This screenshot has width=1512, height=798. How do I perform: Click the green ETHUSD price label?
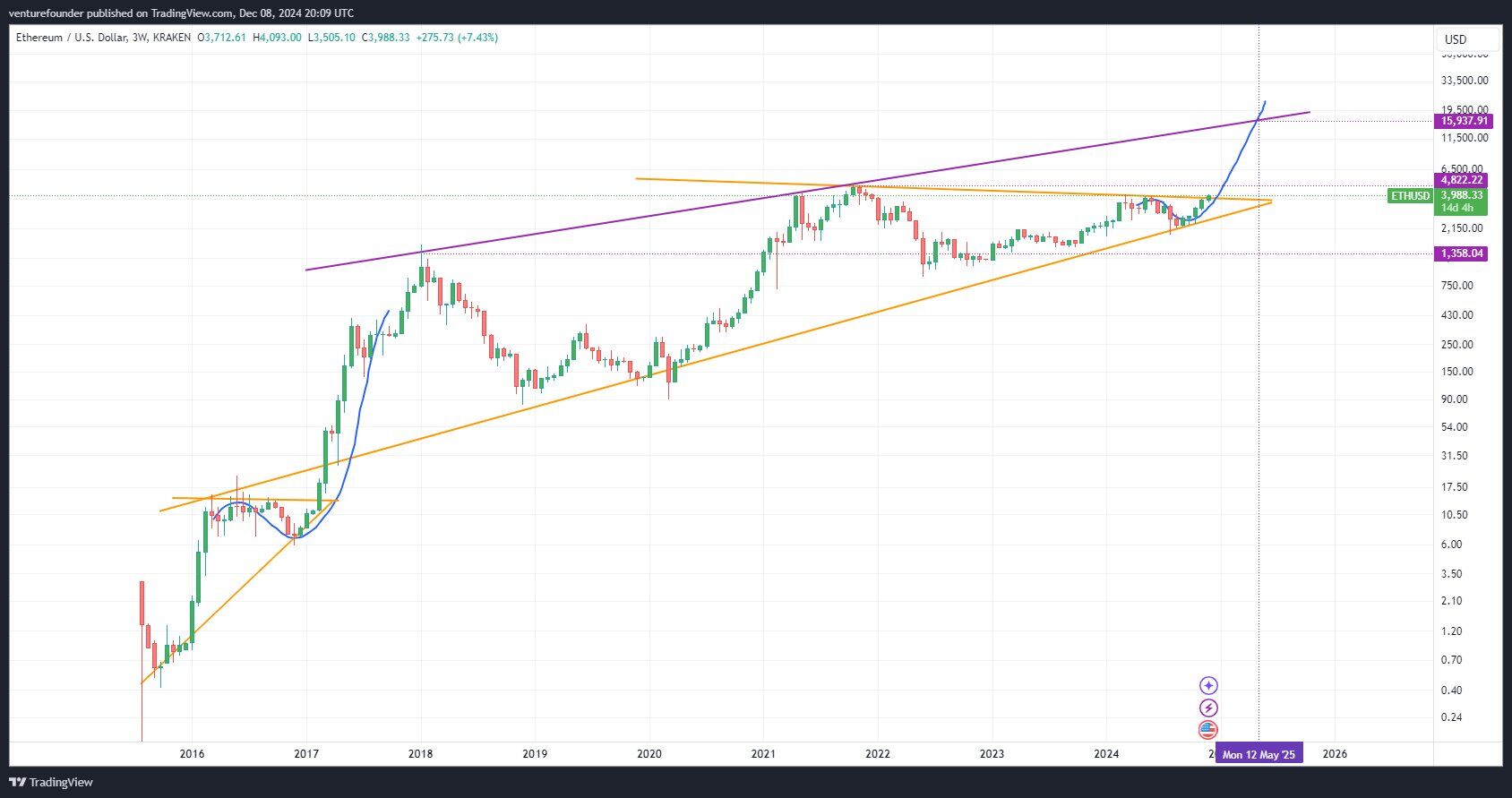[1410, 195]
